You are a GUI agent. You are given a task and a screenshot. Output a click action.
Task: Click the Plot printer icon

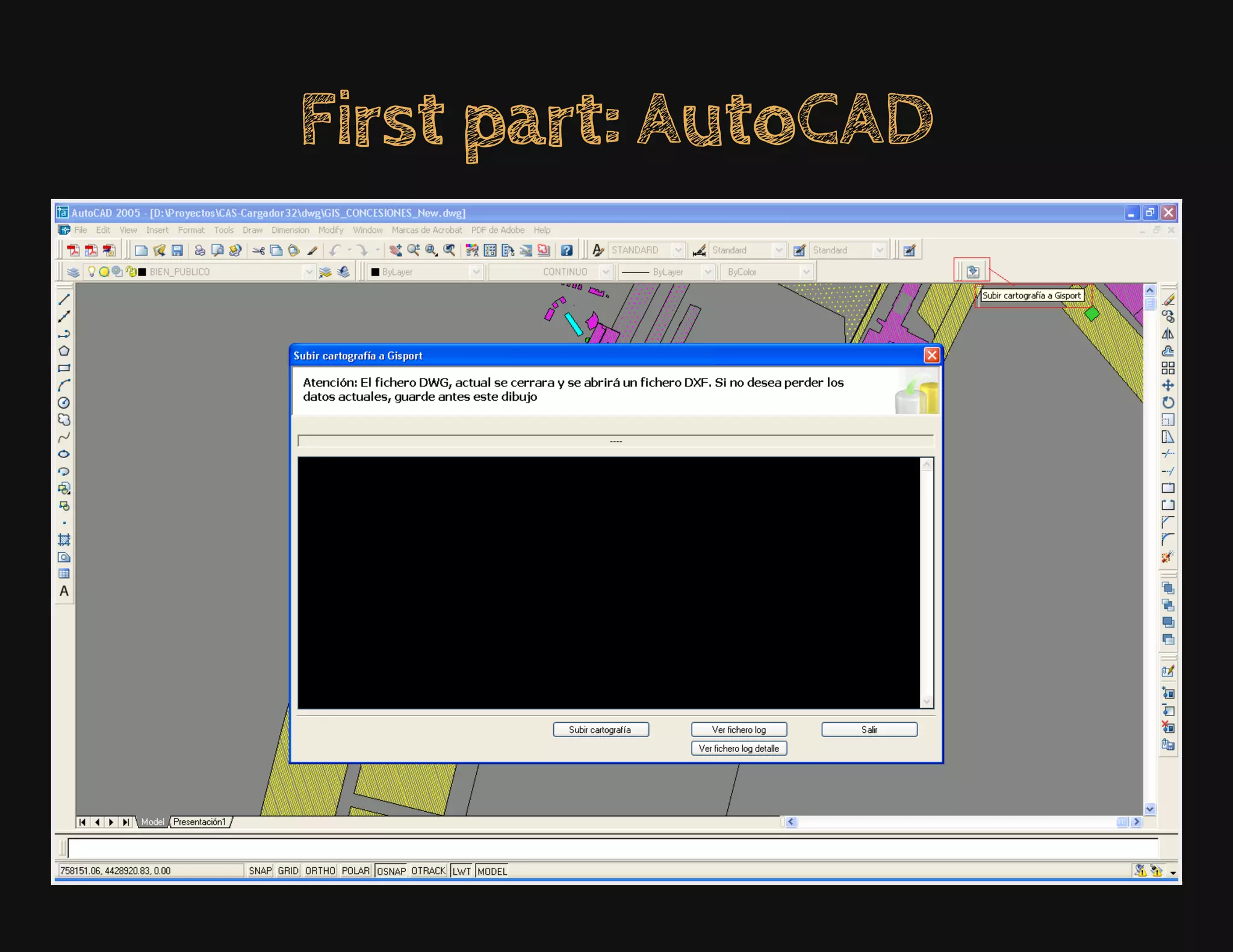pos(199,250)
